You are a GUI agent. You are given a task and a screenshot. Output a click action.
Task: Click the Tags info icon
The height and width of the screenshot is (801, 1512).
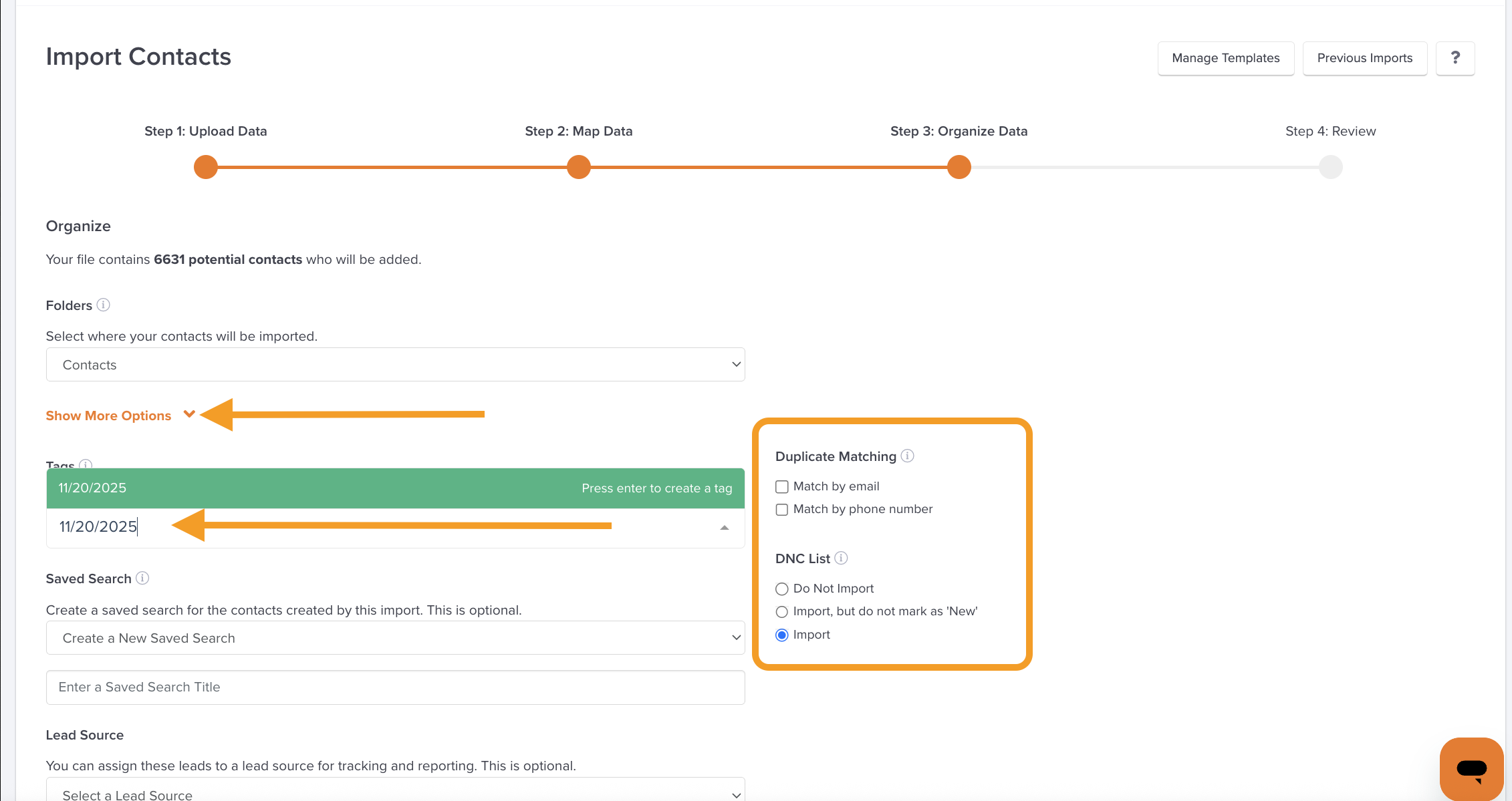coord(86,464)
